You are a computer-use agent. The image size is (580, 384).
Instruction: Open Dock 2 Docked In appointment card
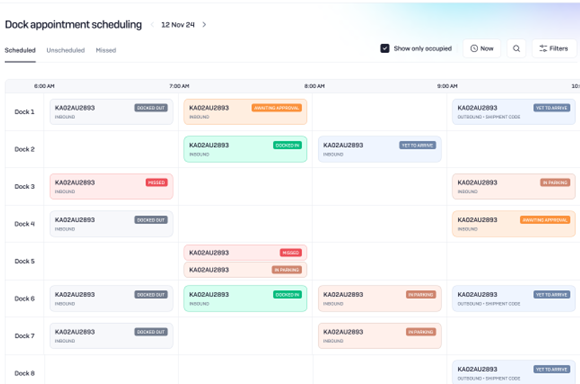[245, 149]
